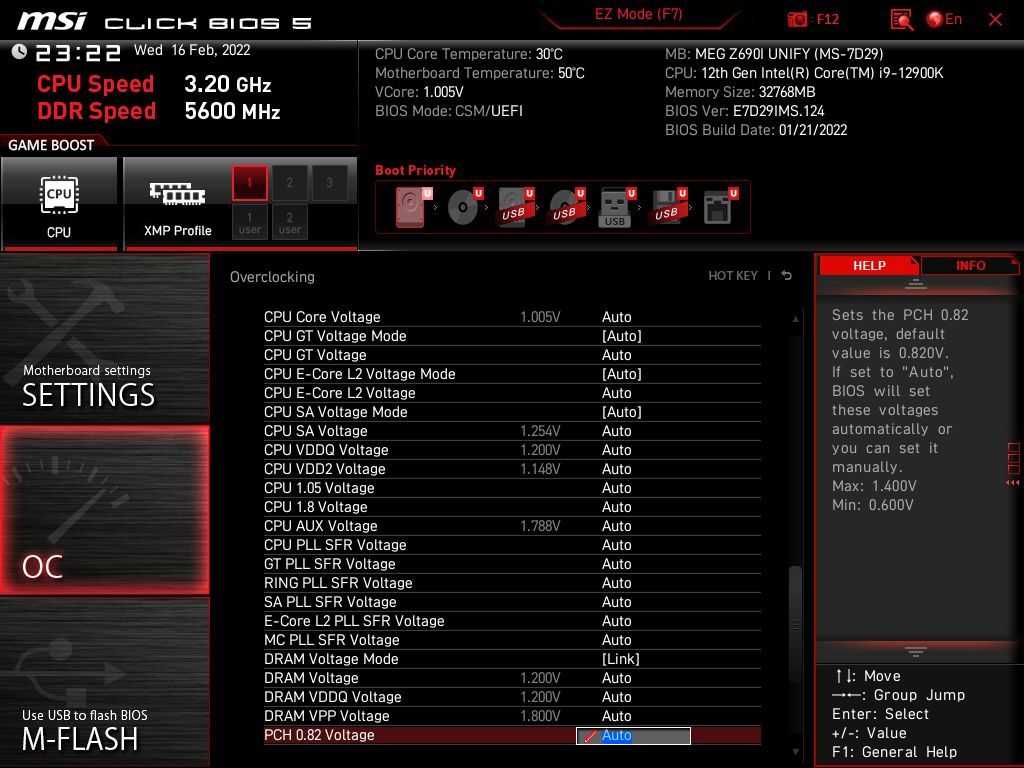This screenshot has width=1024, height=768.
Task: Switch to EZ Mode (F7)
Action: tap(638, 14)
